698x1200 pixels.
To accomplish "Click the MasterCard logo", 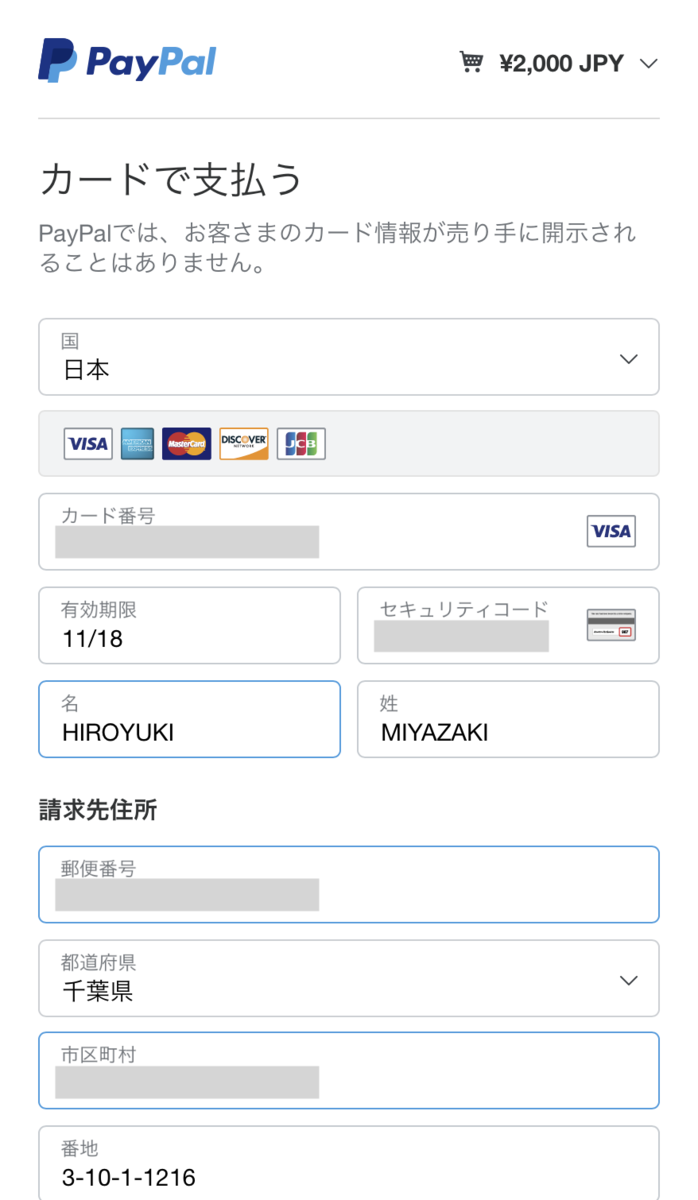I will click(187, 443).
